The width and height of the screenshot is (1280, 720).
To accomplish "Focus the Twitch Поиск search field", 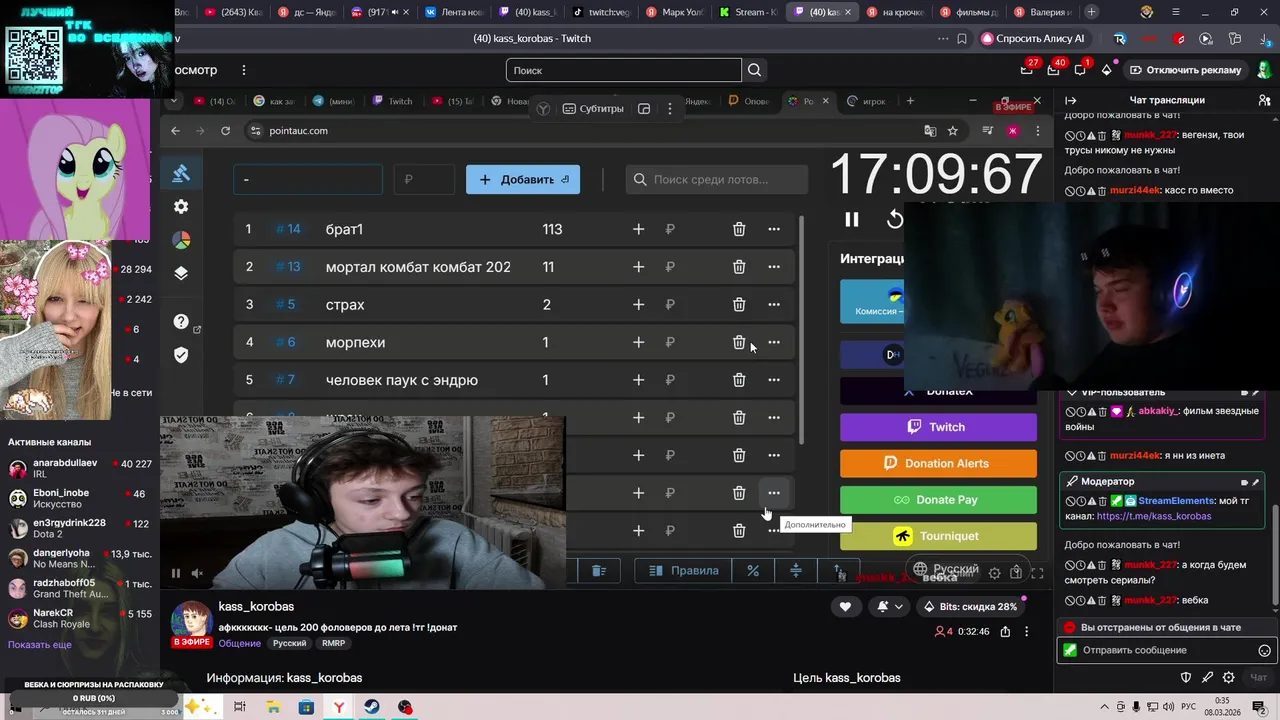I will [624, 70].
